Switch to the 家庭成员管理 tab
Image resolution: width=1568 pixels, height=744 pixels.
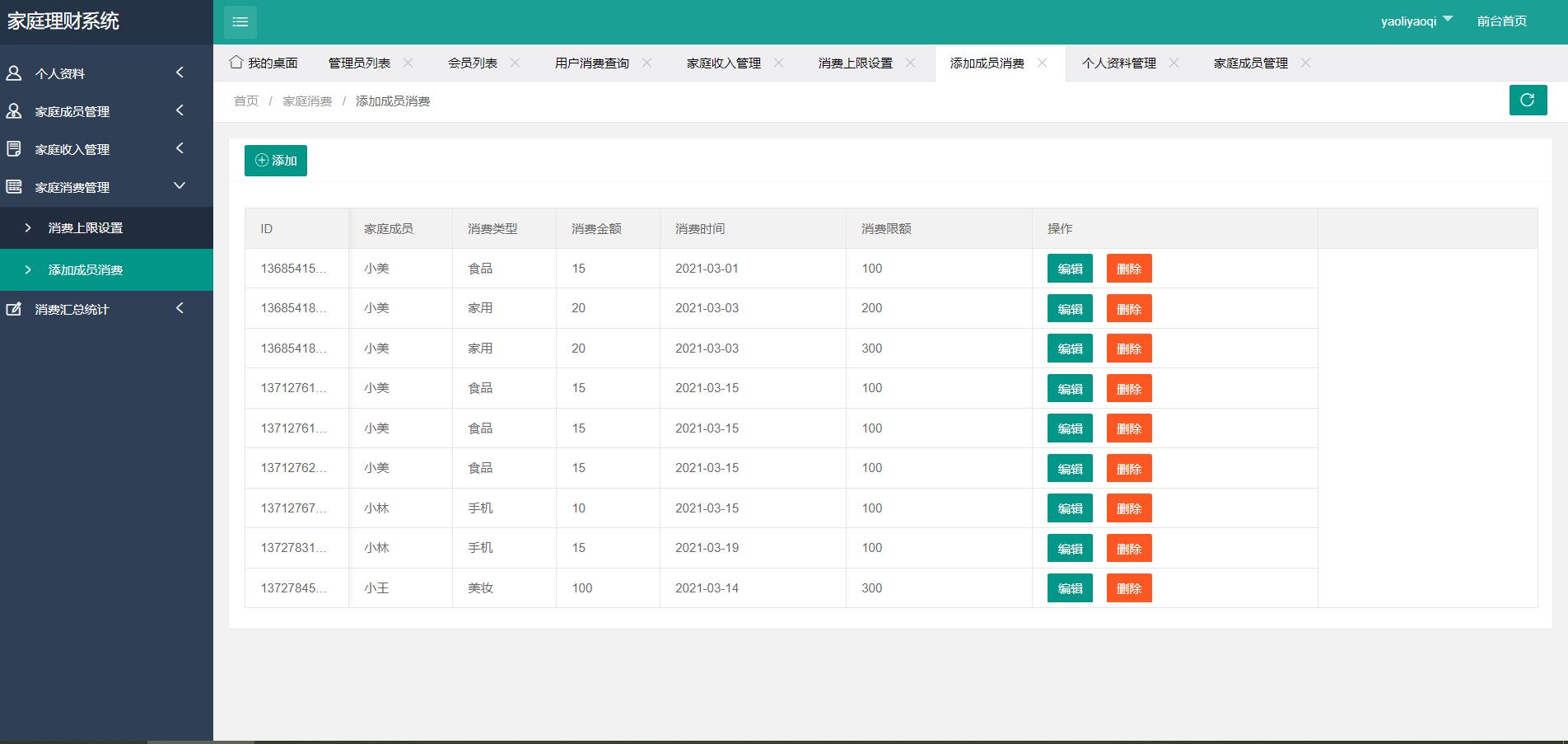click(x=1250, y=63)
